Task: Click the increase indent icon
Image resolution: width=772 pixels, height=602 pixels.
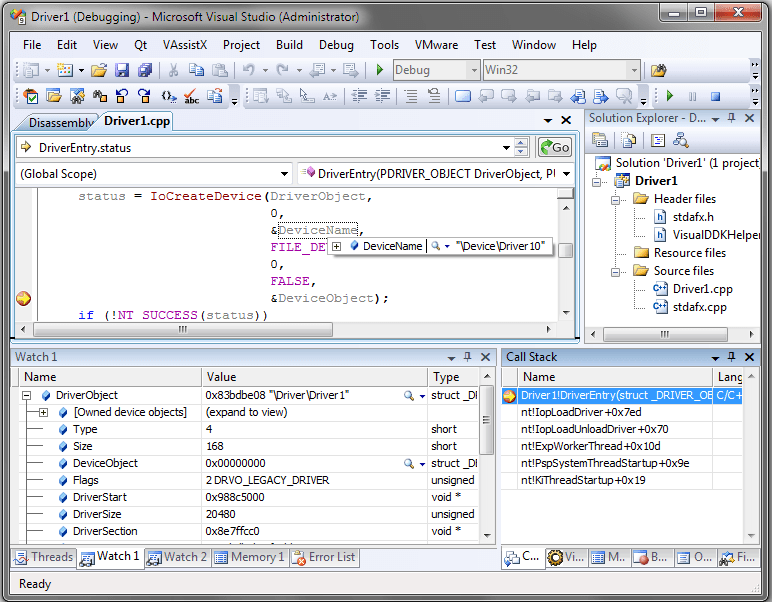Action: (383, 96)
